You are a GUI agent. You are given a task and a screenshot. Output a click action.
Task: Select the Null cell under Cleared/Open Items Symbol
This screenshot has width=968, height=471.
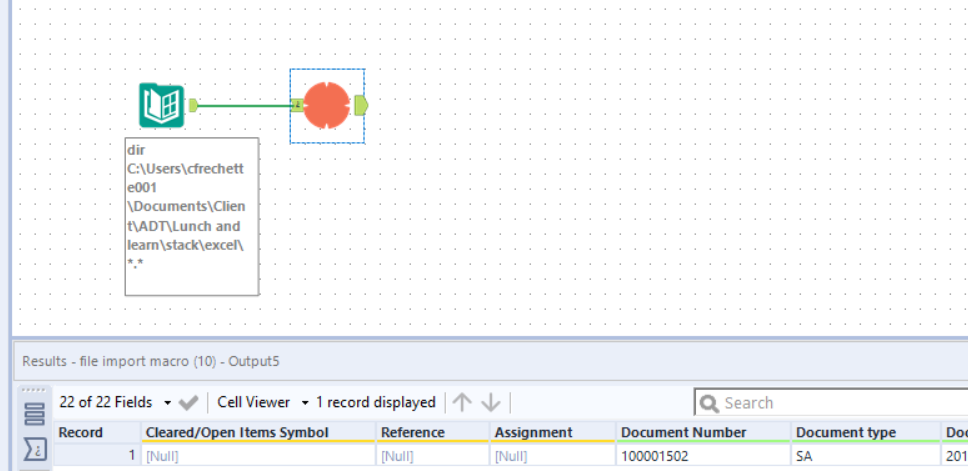pyautogui.click(x=258, y=456)
